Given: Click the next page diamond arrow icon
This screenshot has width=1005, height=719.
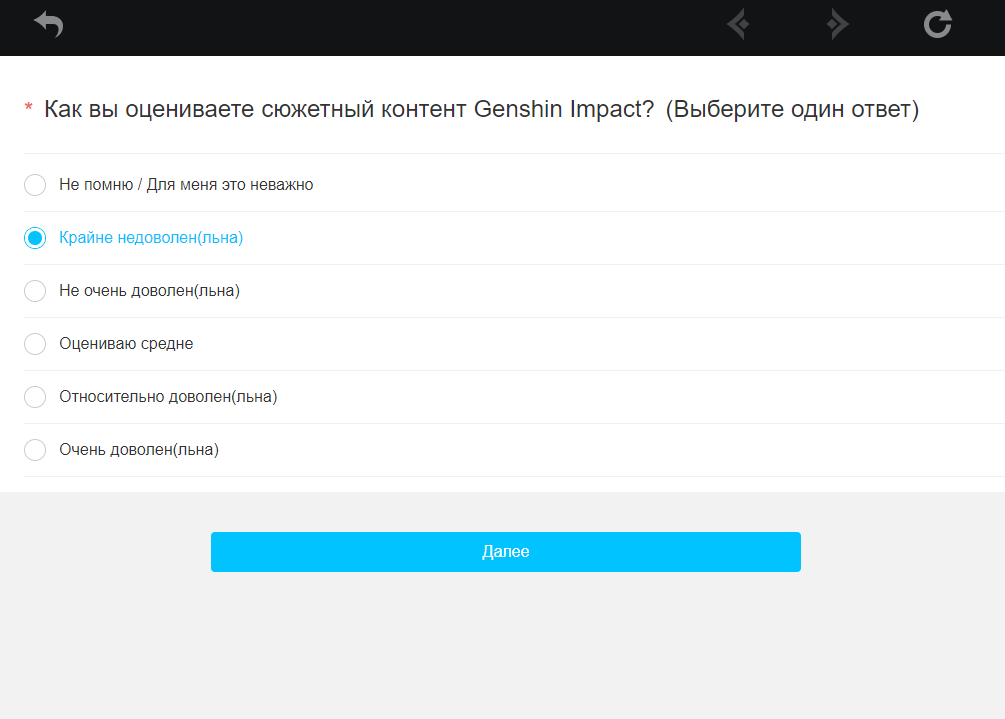Looking at the screenshot, I should click(x=838, y=24).
